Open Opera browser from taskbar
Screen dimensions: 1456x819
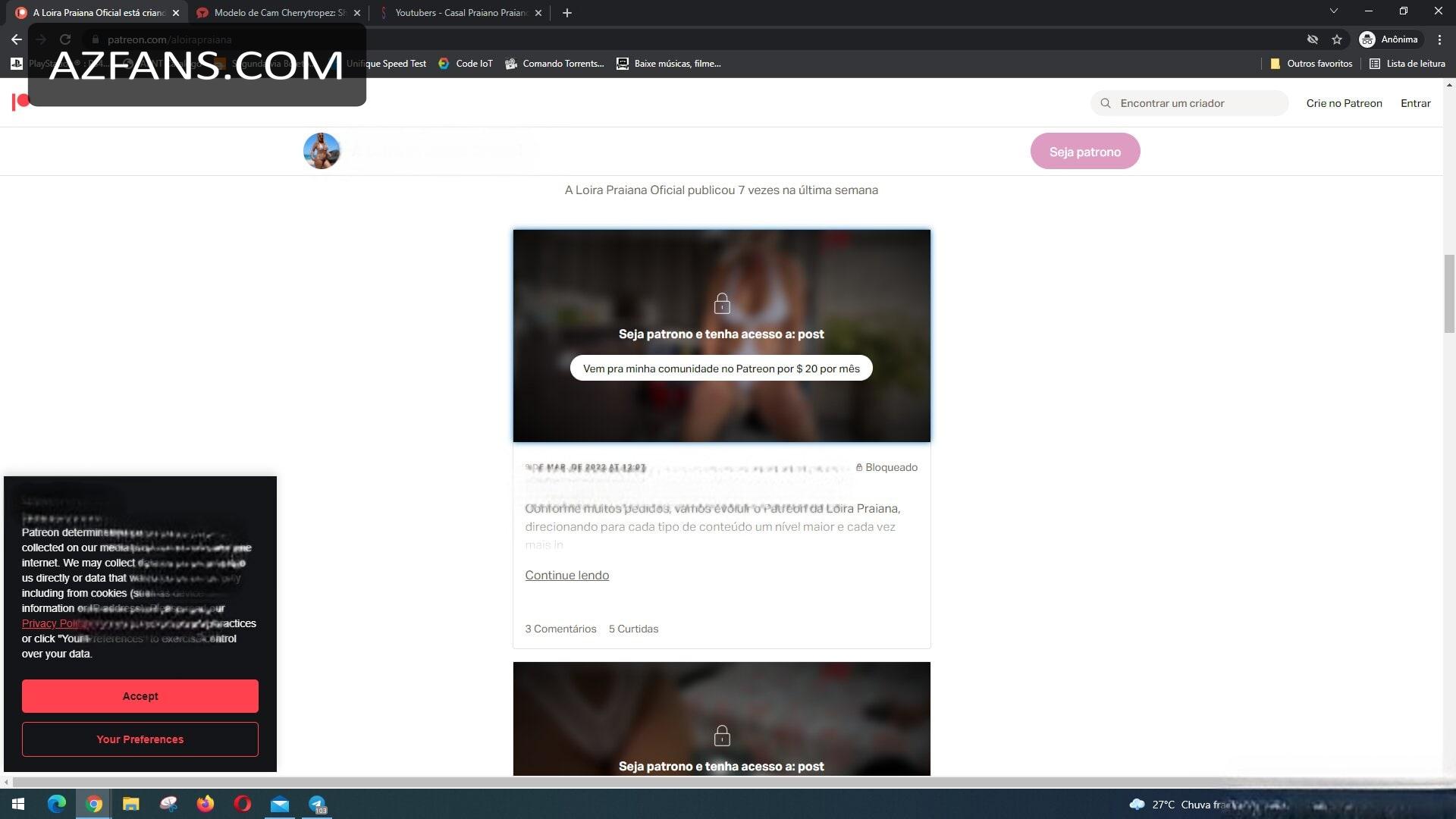(x=243, y=804)
